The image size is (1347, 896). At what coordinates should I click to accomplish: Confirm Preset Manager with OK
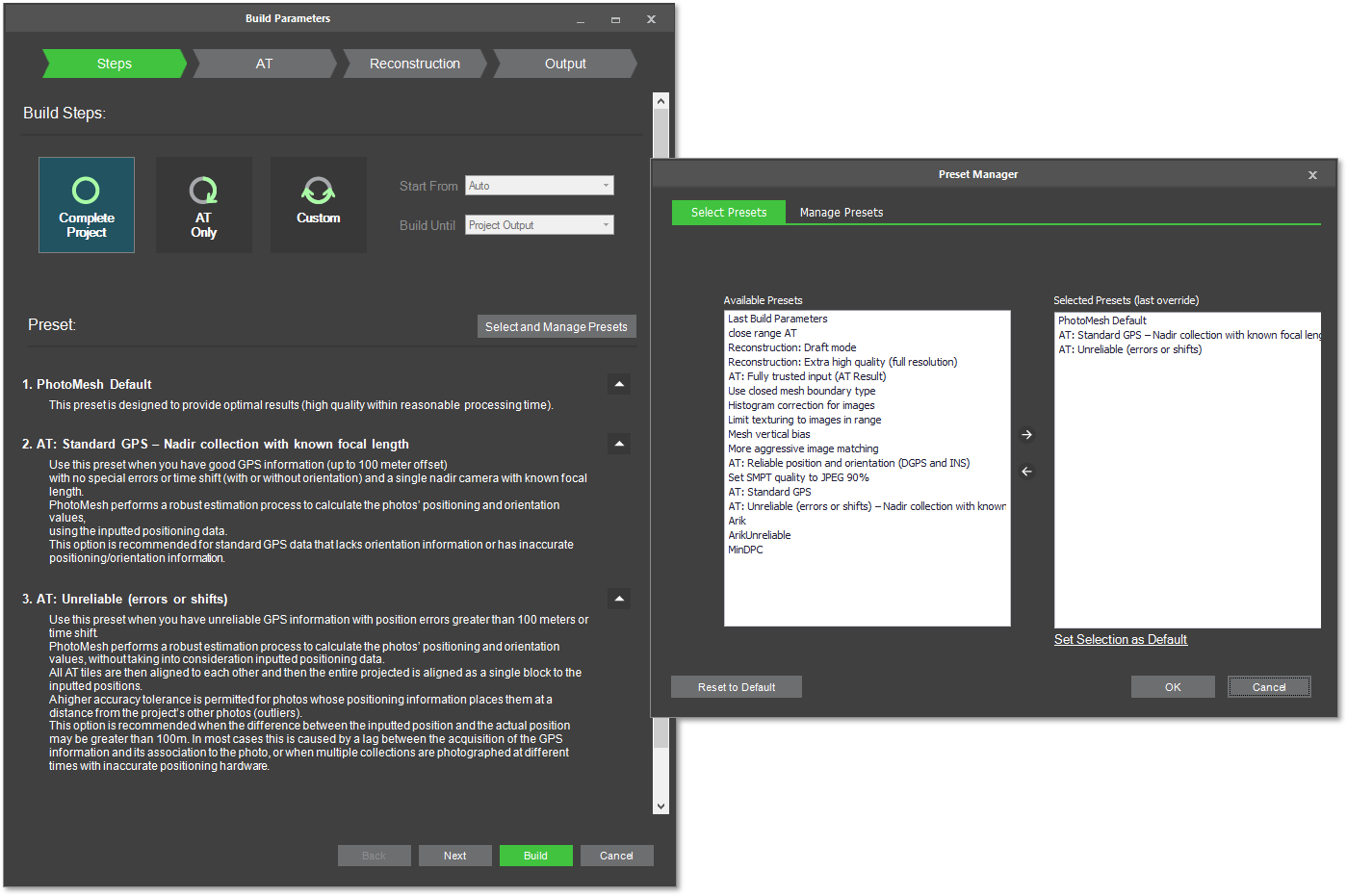pyautogui.click(x=1173, y=687)
